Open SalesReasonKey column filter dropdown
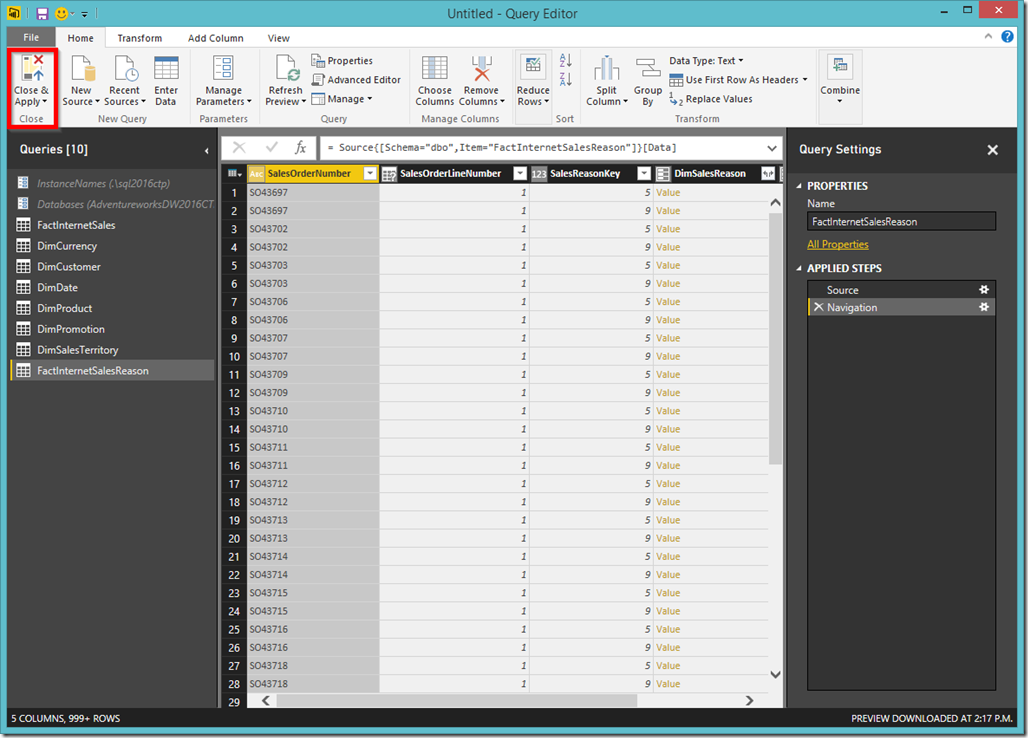This screenshot has width=1028, height=738. point(644,174)
